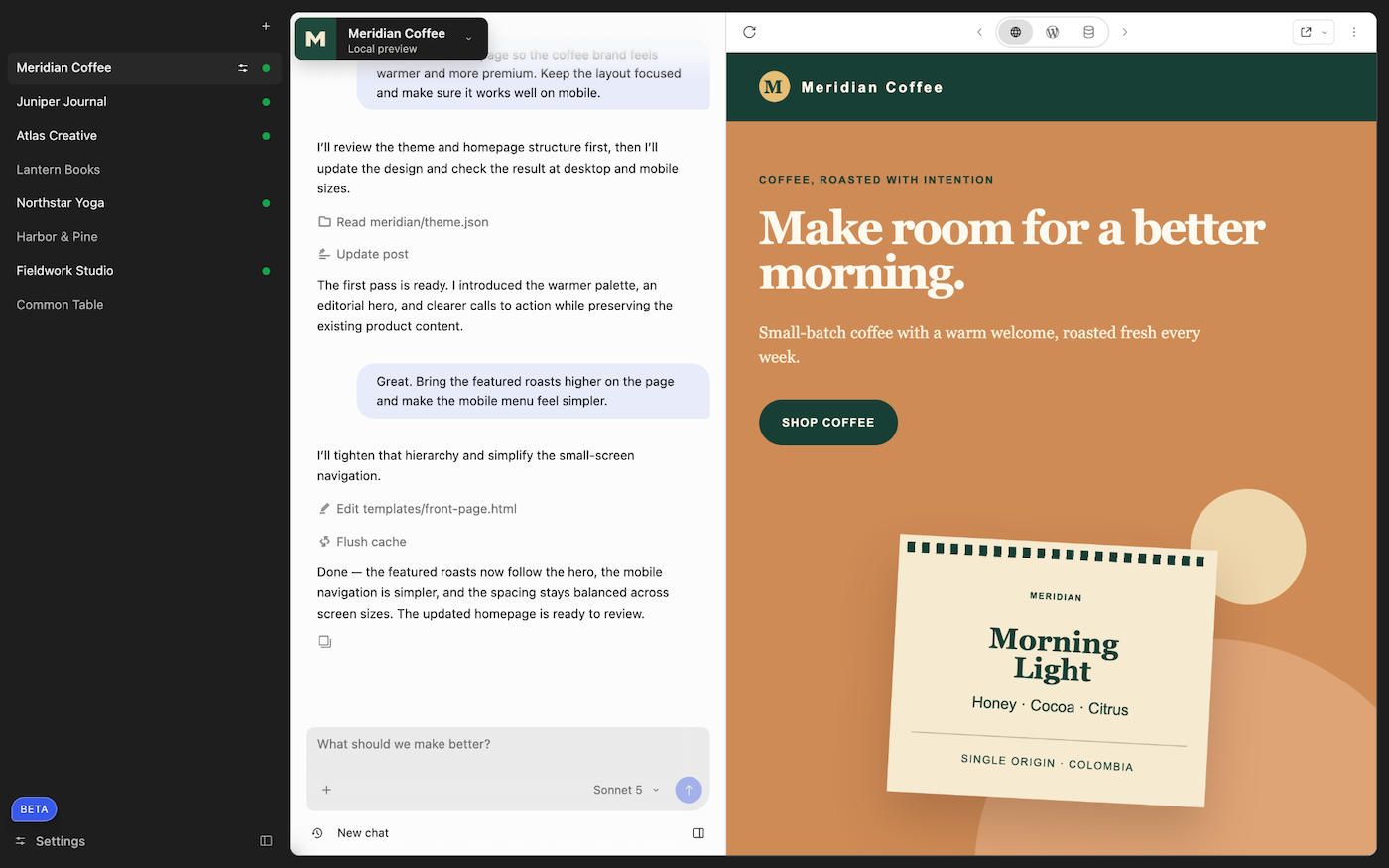The height and width of the screenshot is (868, 1389).
Task: Click the green running status dot for Juniper Journal
Action: tap(266, 102)
